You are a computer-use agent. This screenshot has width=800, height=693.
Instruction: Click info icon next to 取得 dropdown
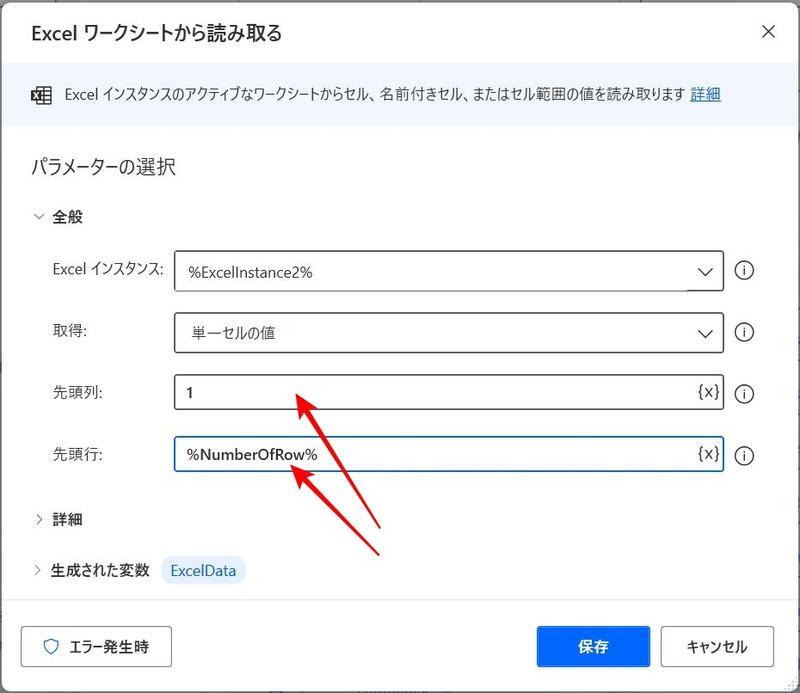[x=744, y=332]
